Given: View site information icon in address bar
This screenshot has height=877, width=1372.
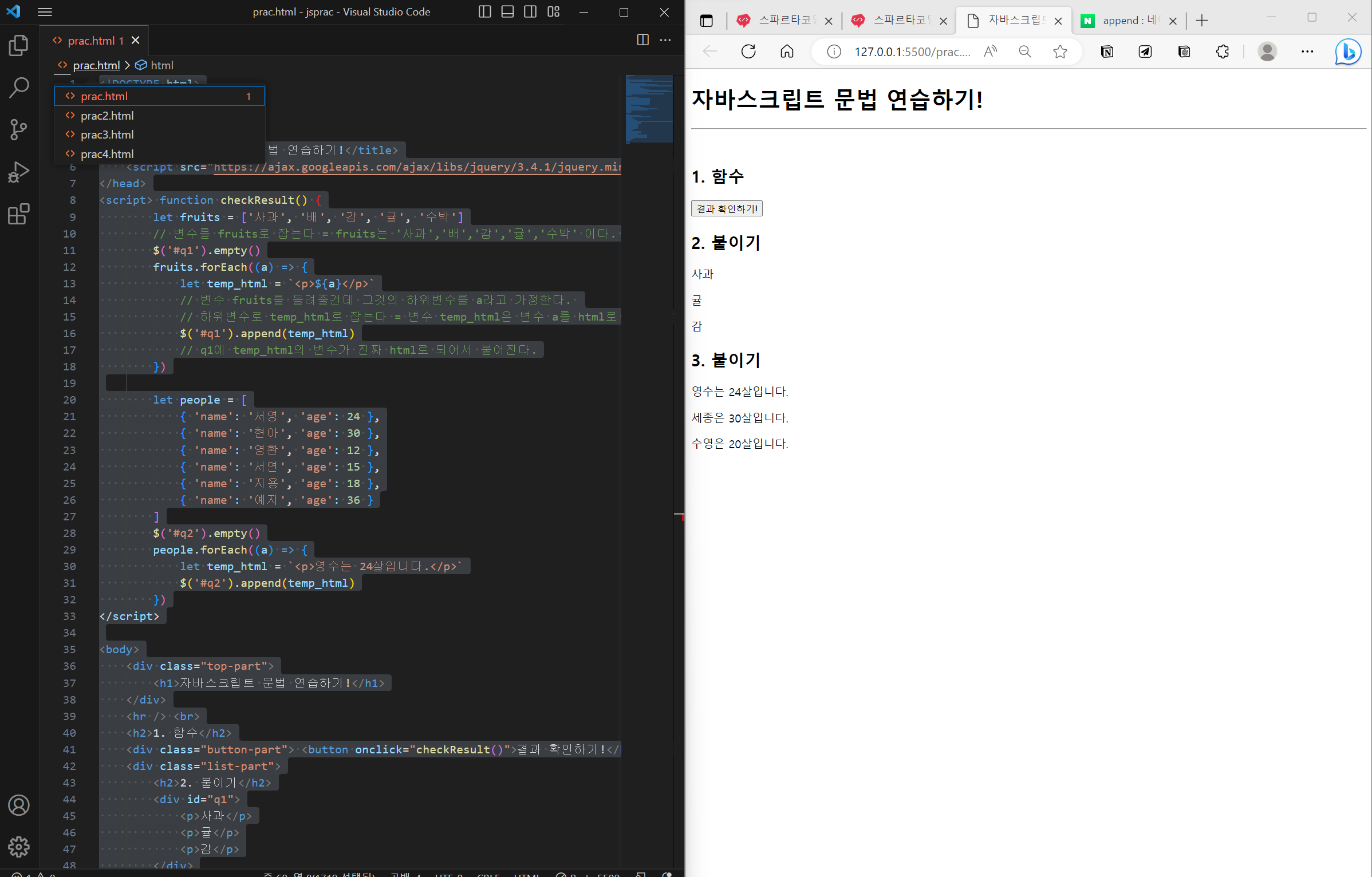Looking at the screenshot, I should [834, 52].
